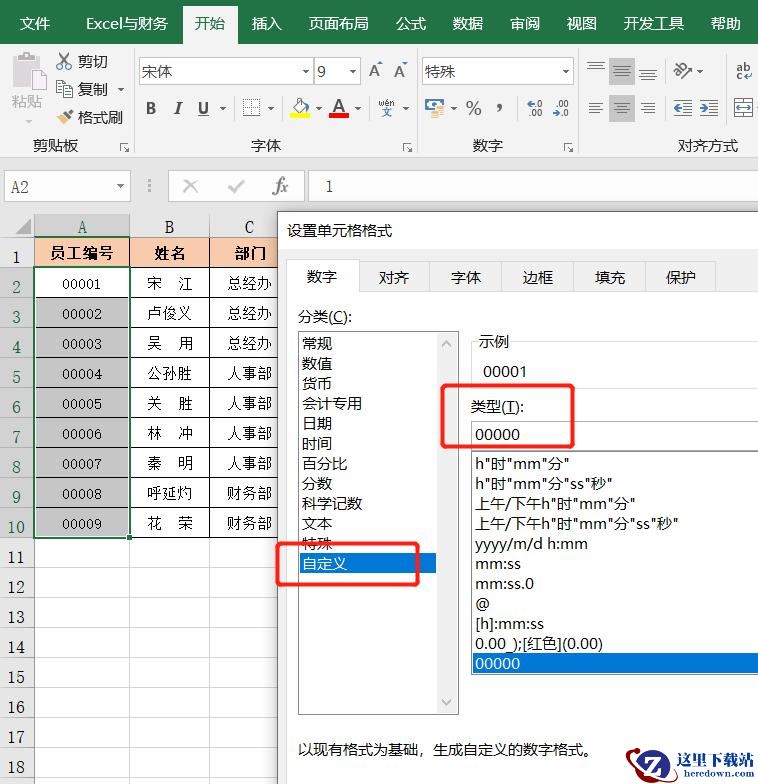Click decrease font size icon
This screenshot has height=784, width=758.
tap(400, 70)
